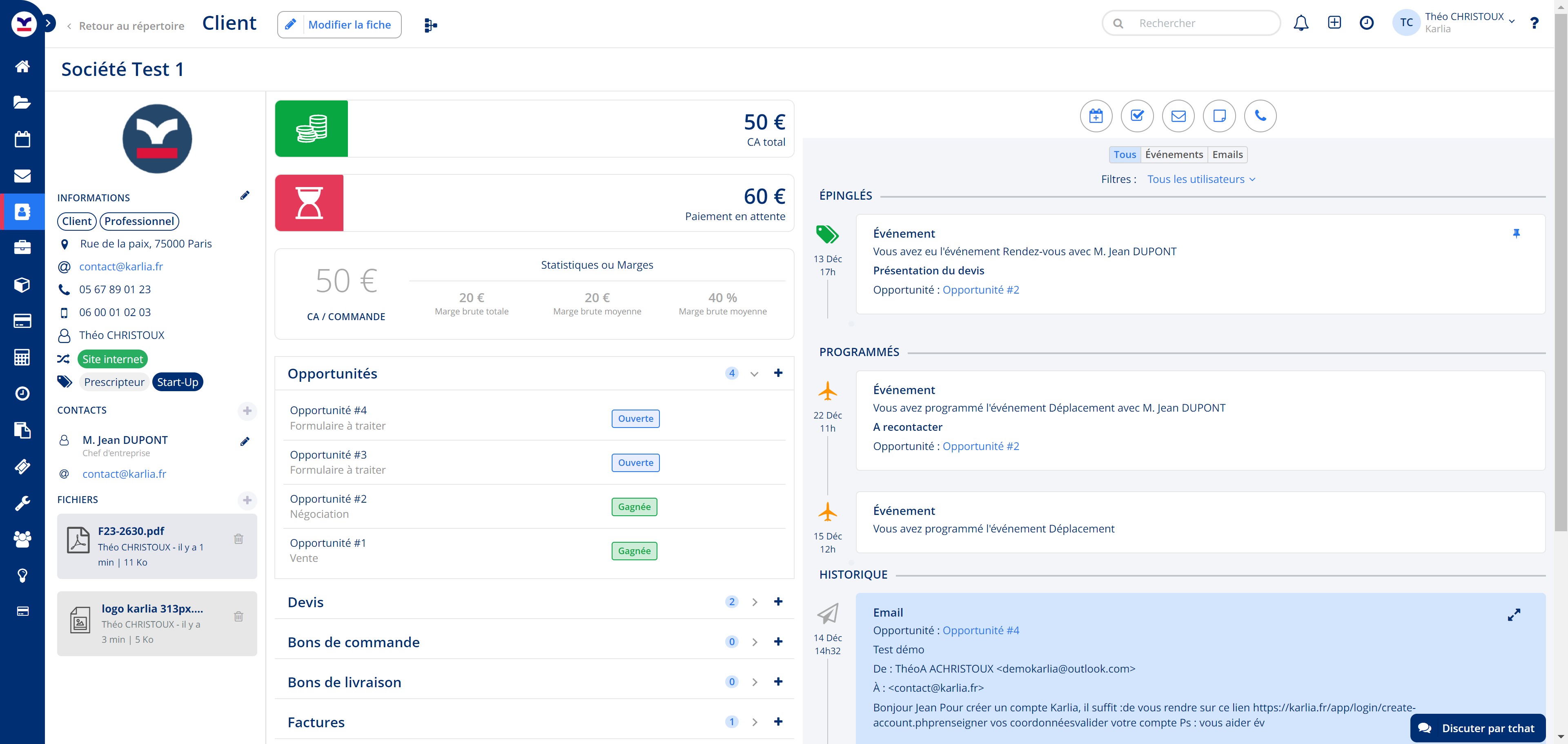Collapse the Opportunités section chevron
Screen dimensions: 1568x744
(754, 374)
